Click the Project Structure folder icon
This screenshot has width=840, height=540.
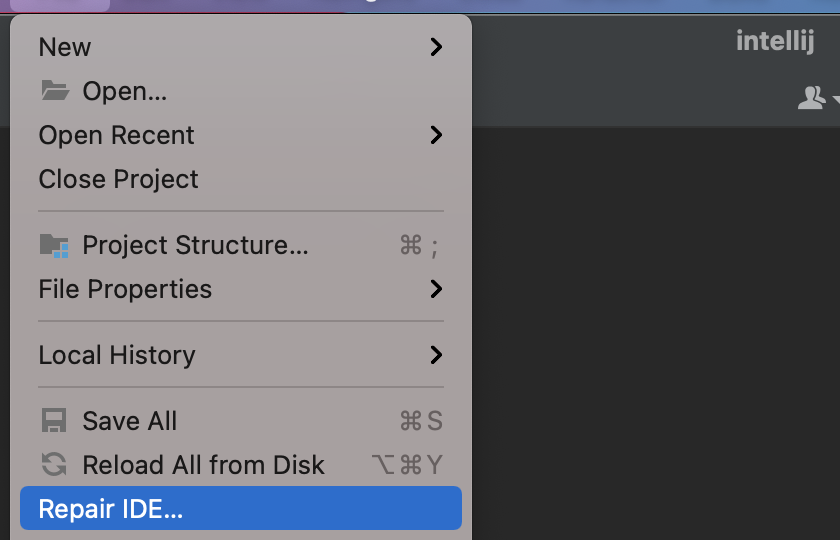pos(54,245)
